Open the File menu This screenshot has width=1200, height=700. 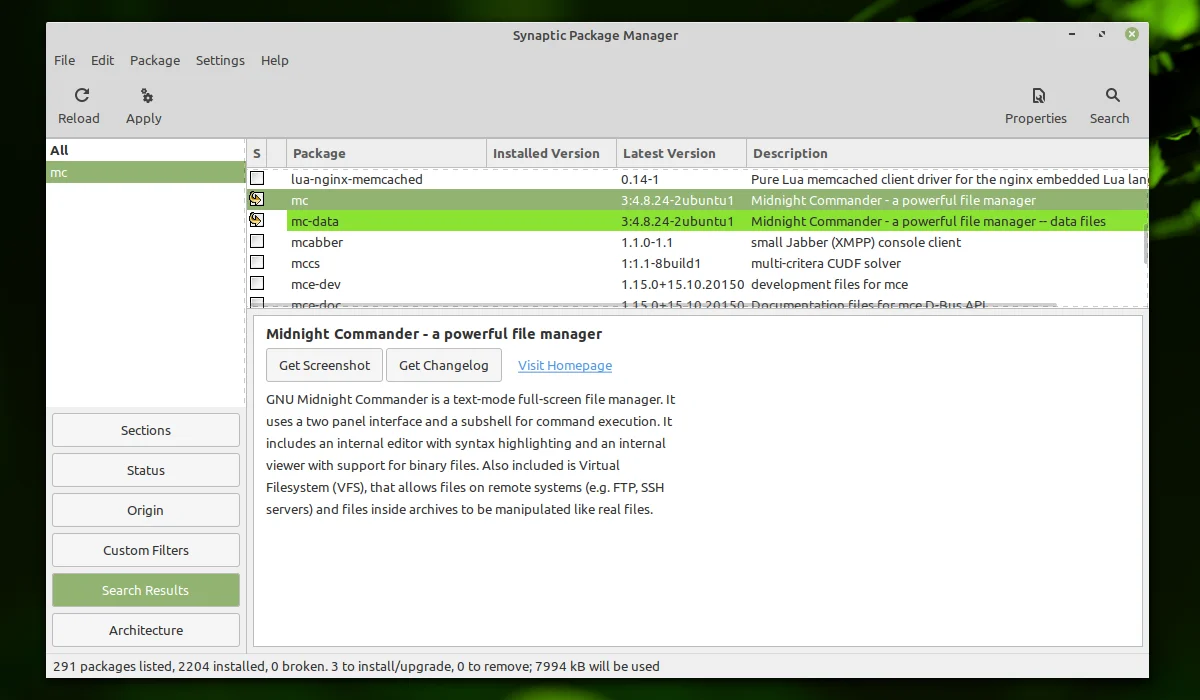point(64,60)
